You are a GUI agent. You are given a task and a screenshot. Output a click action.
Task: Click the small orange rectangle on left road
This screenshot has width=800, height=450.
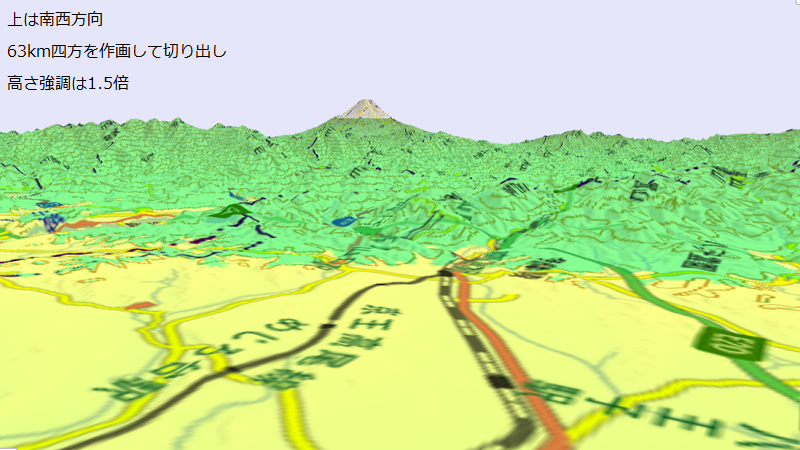pos(143,304)
